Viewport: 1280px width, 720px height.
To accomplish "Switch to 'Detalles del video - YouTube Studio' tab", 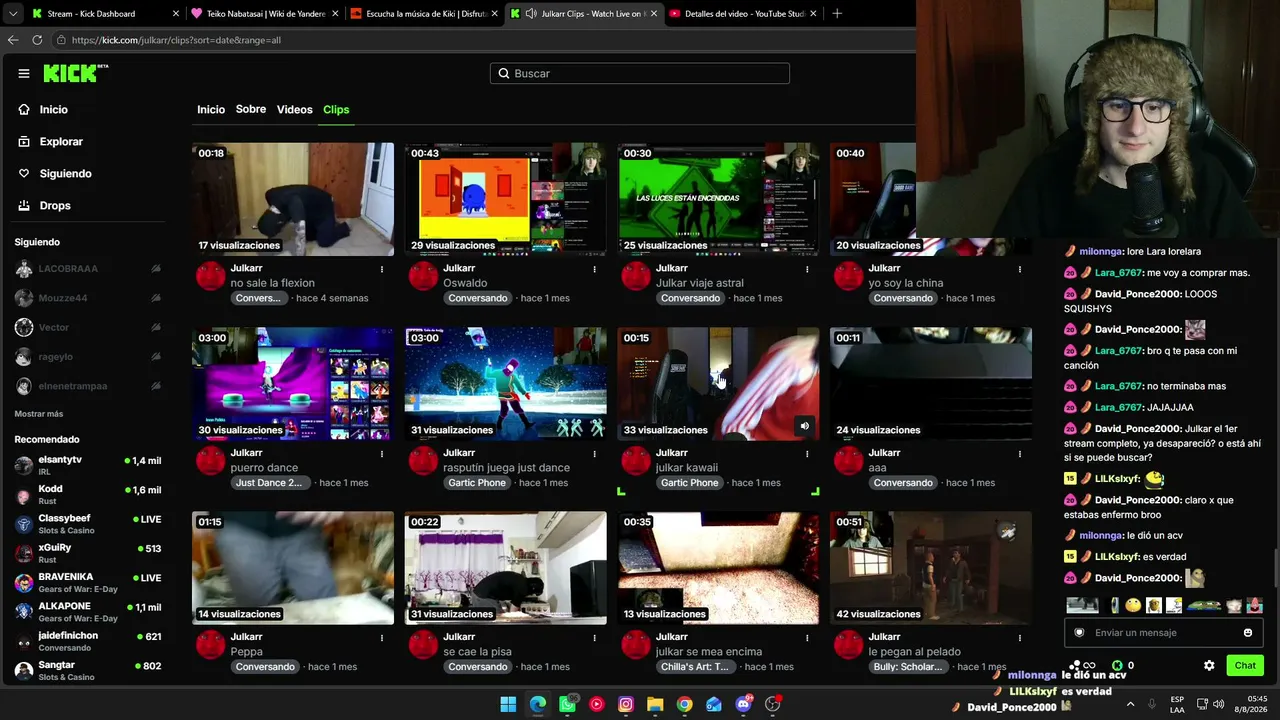I will (x=740, y=14).
